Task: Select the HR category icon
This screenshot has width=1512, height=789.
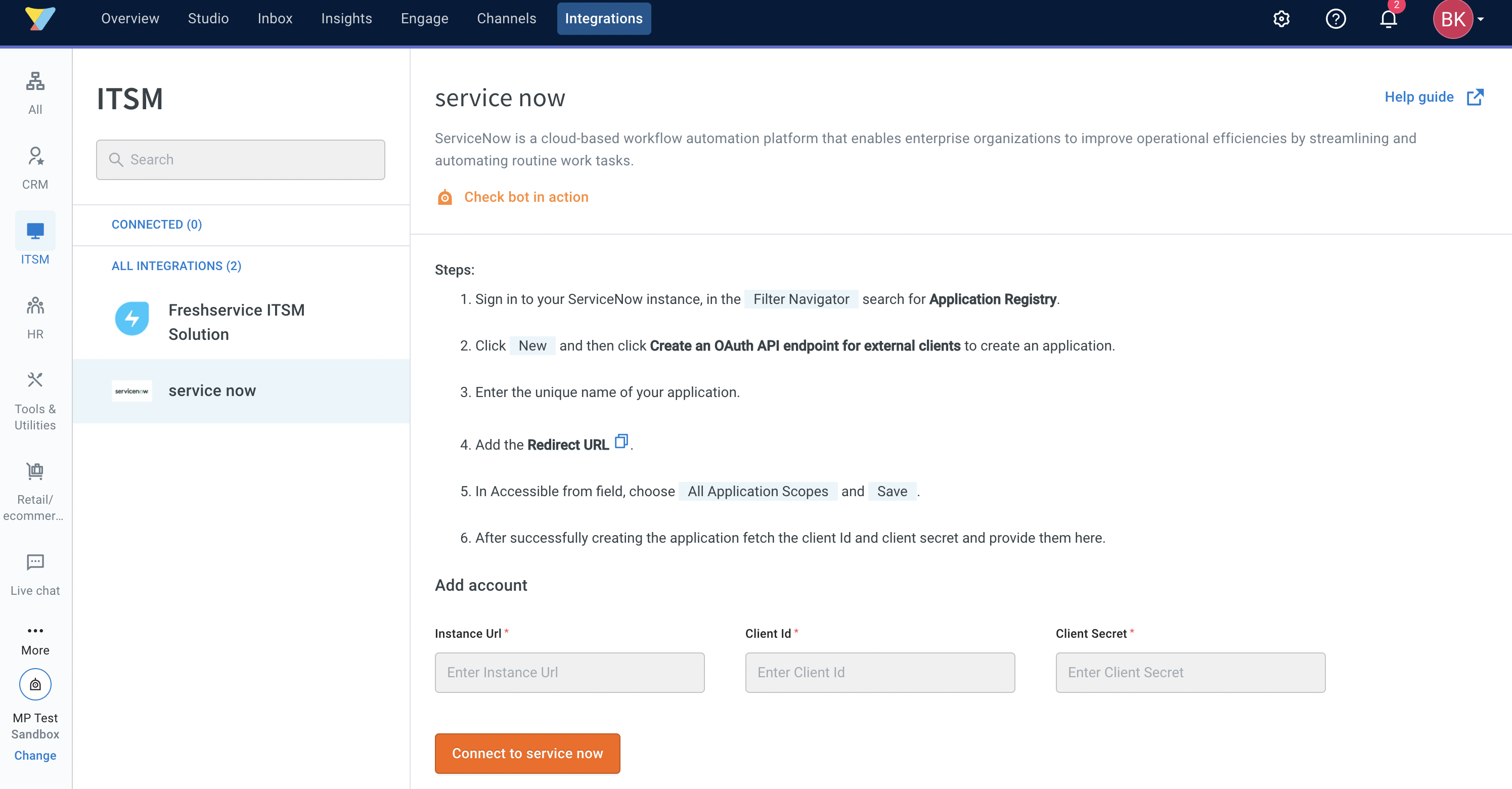Action: 35,306
